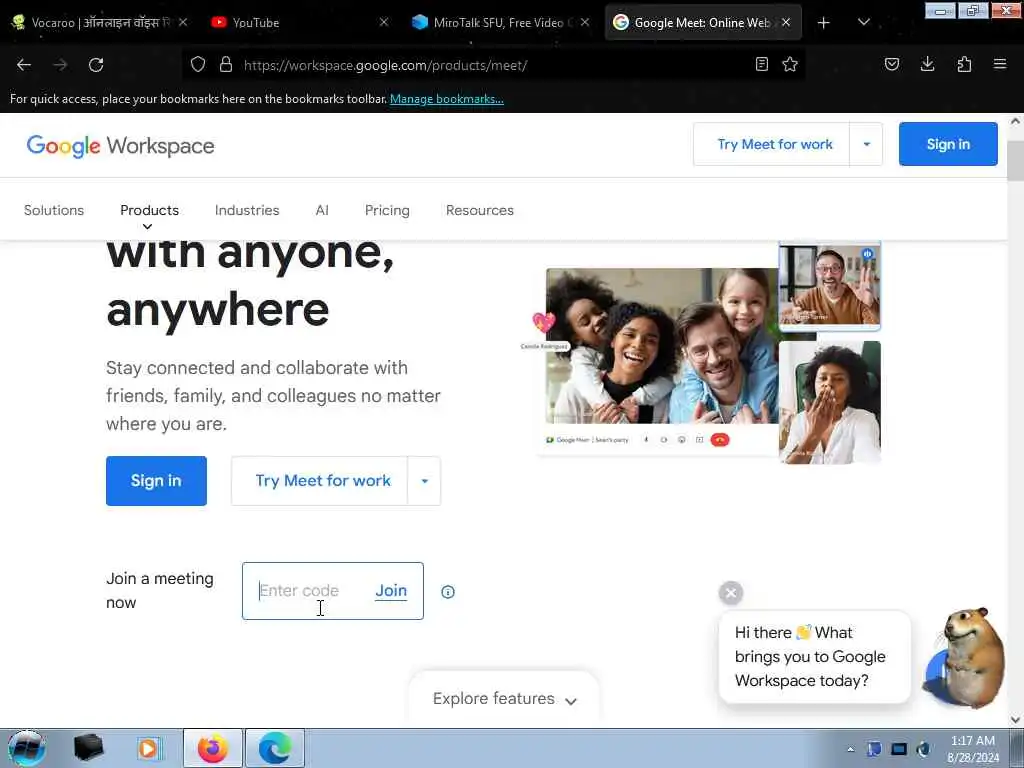Reload the page with the refresh icon
The width and height of the screenshot is (1024, 768).
(96, 65)
